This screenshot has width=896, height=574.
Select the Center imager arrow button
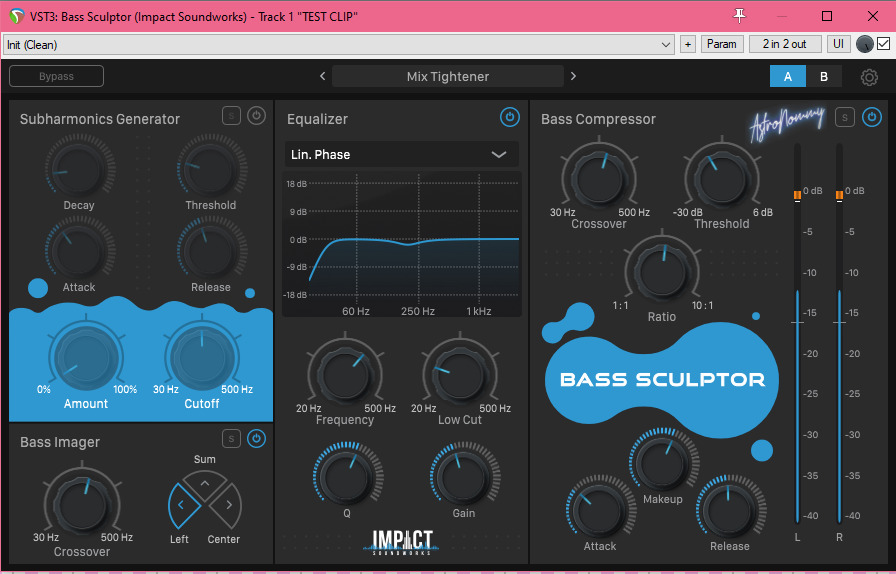point(226,505)
